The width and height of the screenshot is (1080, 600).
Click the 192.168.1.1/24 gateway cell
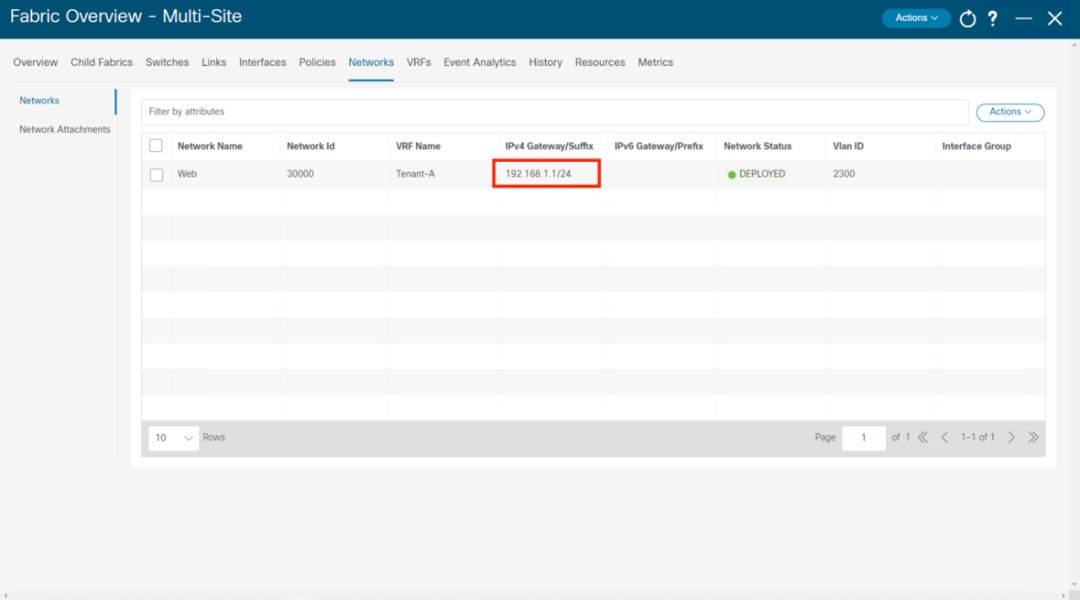(538, 174)
